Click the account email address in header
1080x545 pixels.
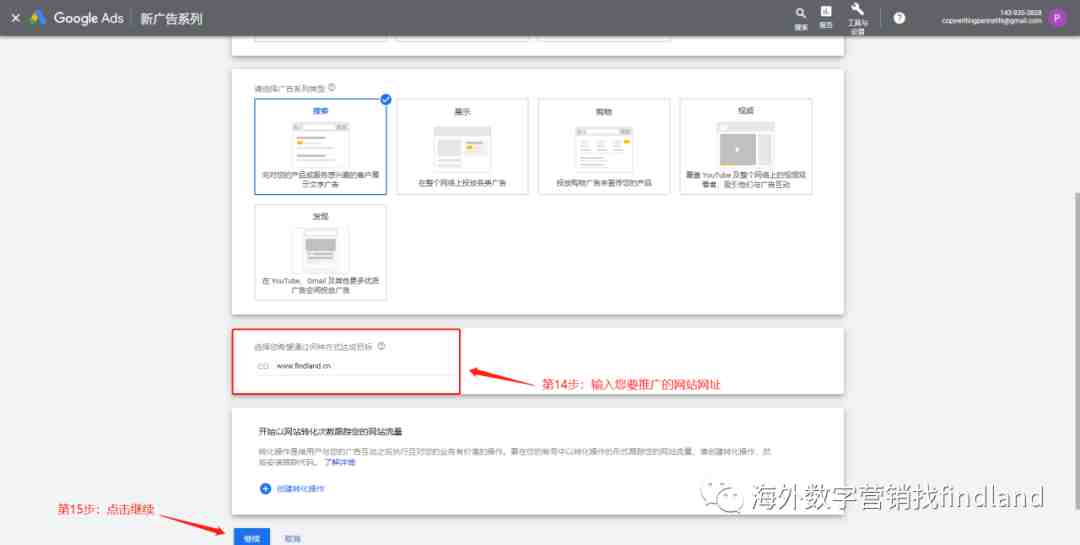tap(991, 21)
